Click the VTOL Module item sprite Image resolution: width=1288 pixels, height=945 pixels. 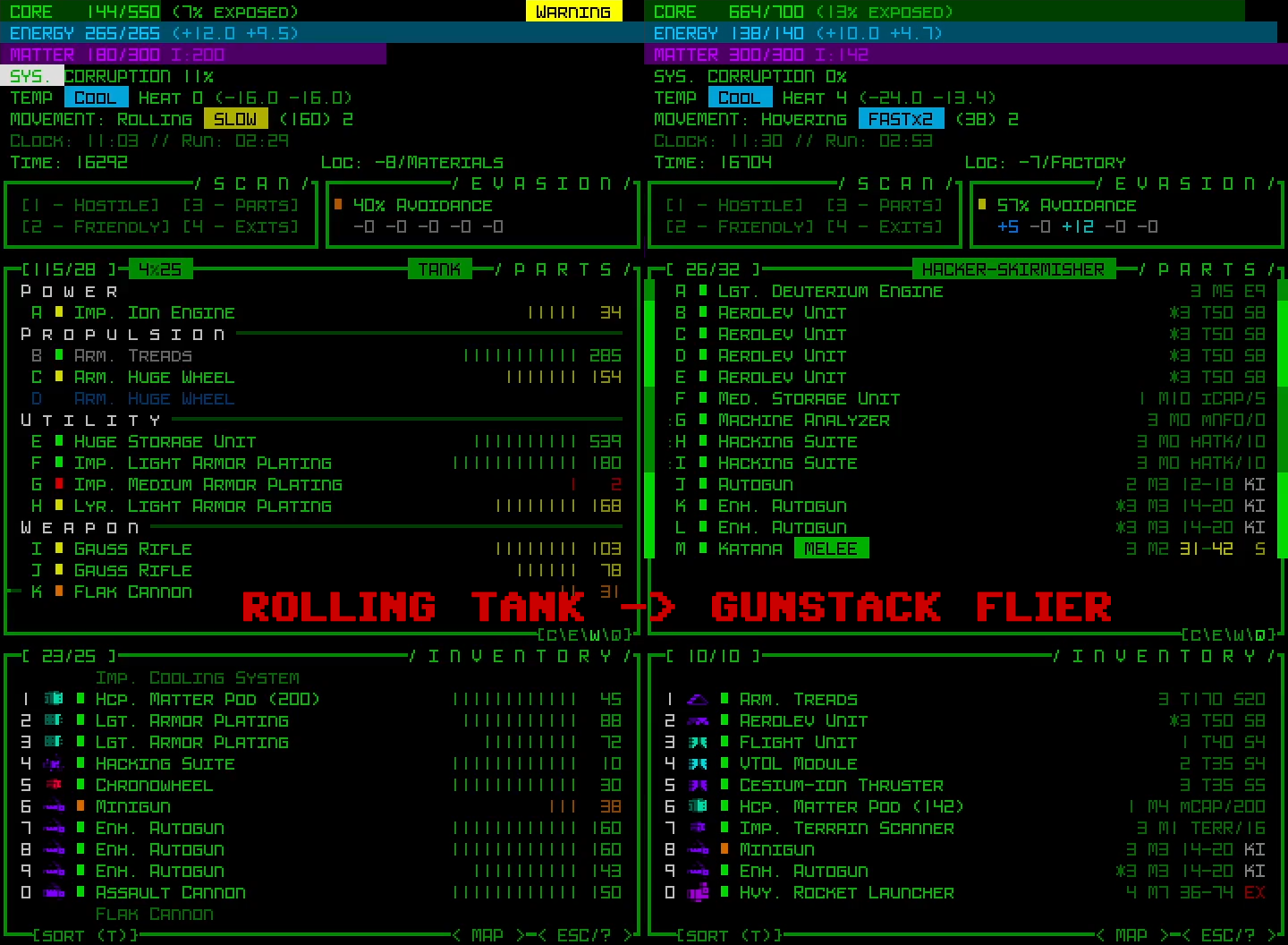pyautogui.click(x=698, y=763)
